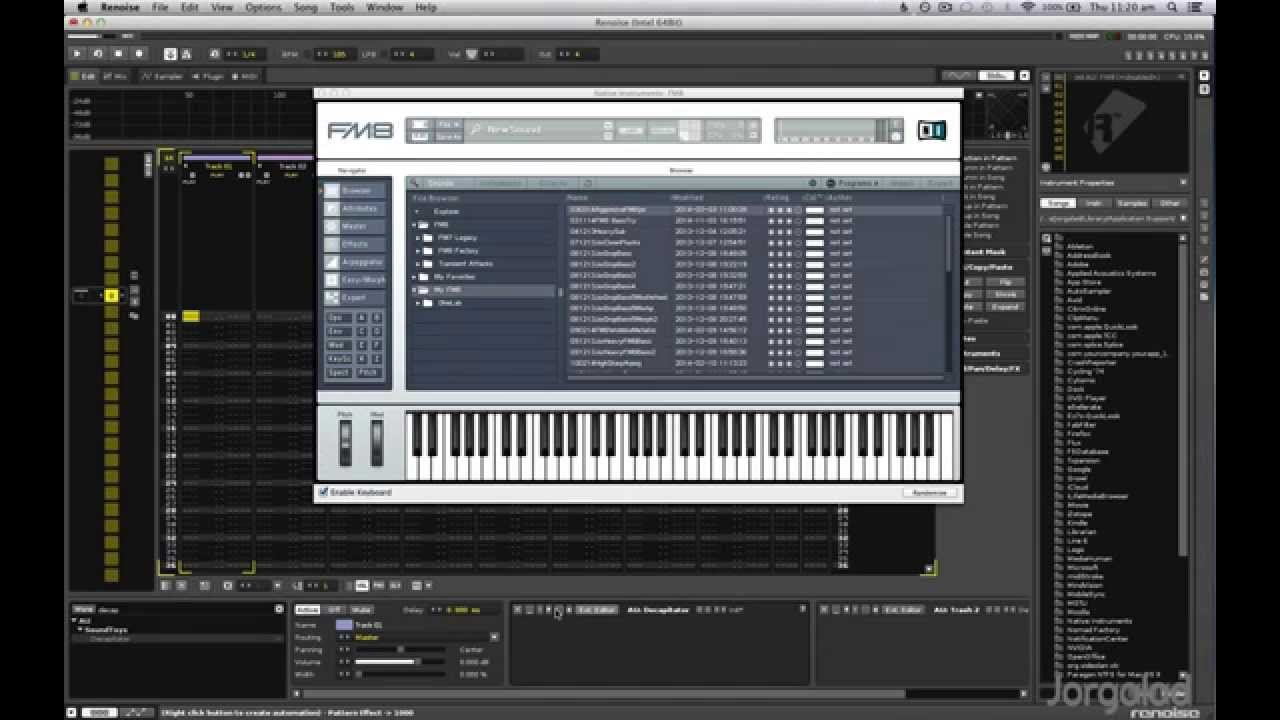Click the Wi-Fi icon in macOS menu bar
This screenshot has width=1280, height=720.
[1027, 7]
